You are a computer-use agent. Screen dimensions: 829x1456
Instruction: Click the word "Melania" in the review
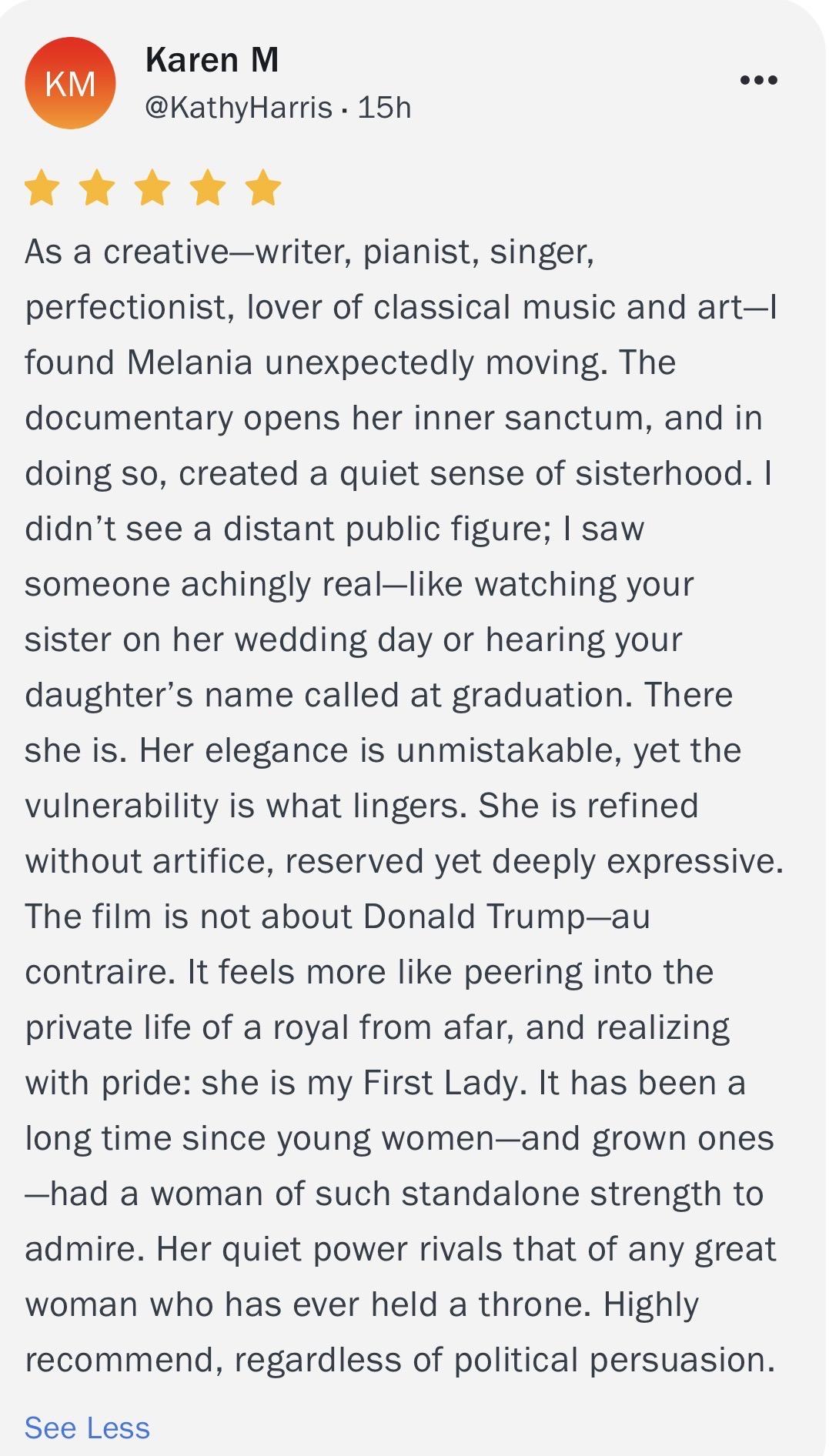[189, 362]
